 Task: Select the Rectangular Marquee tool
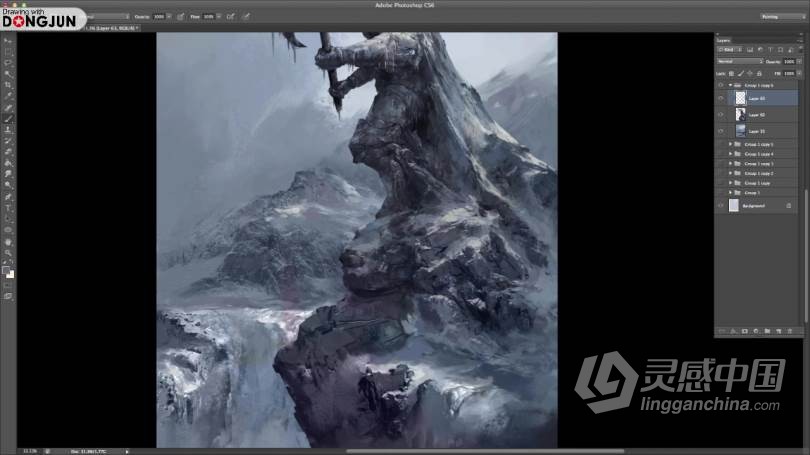(8, 52)
